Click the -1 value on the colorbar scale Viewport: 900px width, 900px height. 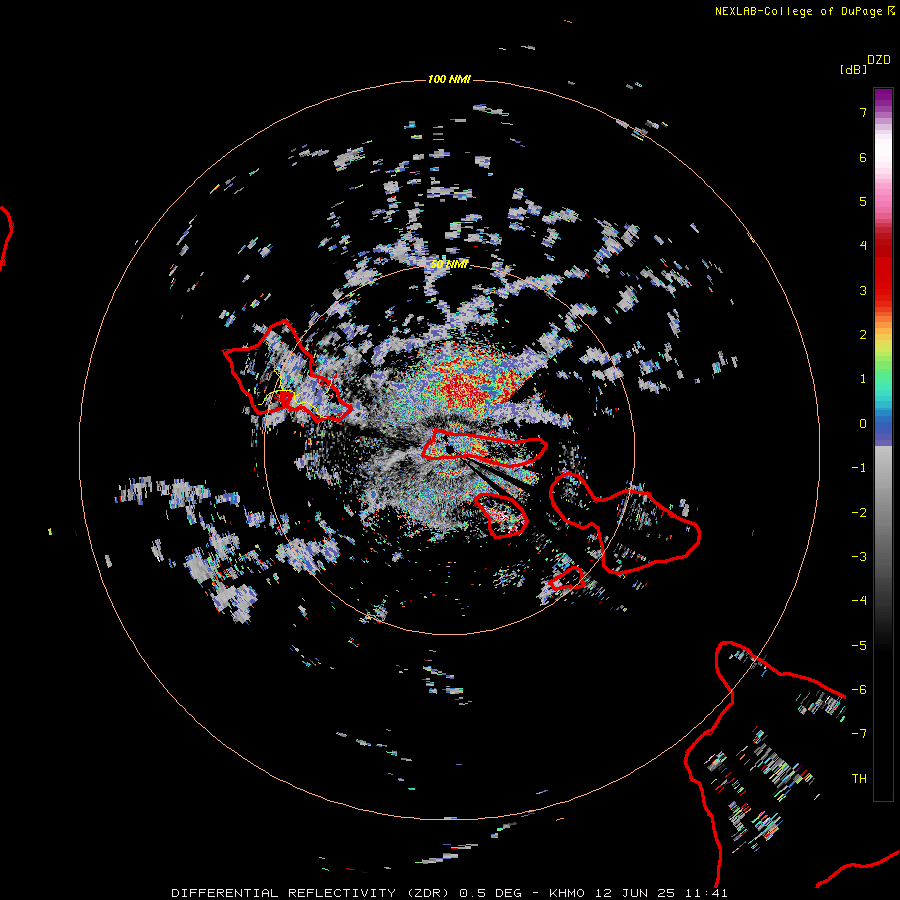pyautogui.click(x=859, y=468)
